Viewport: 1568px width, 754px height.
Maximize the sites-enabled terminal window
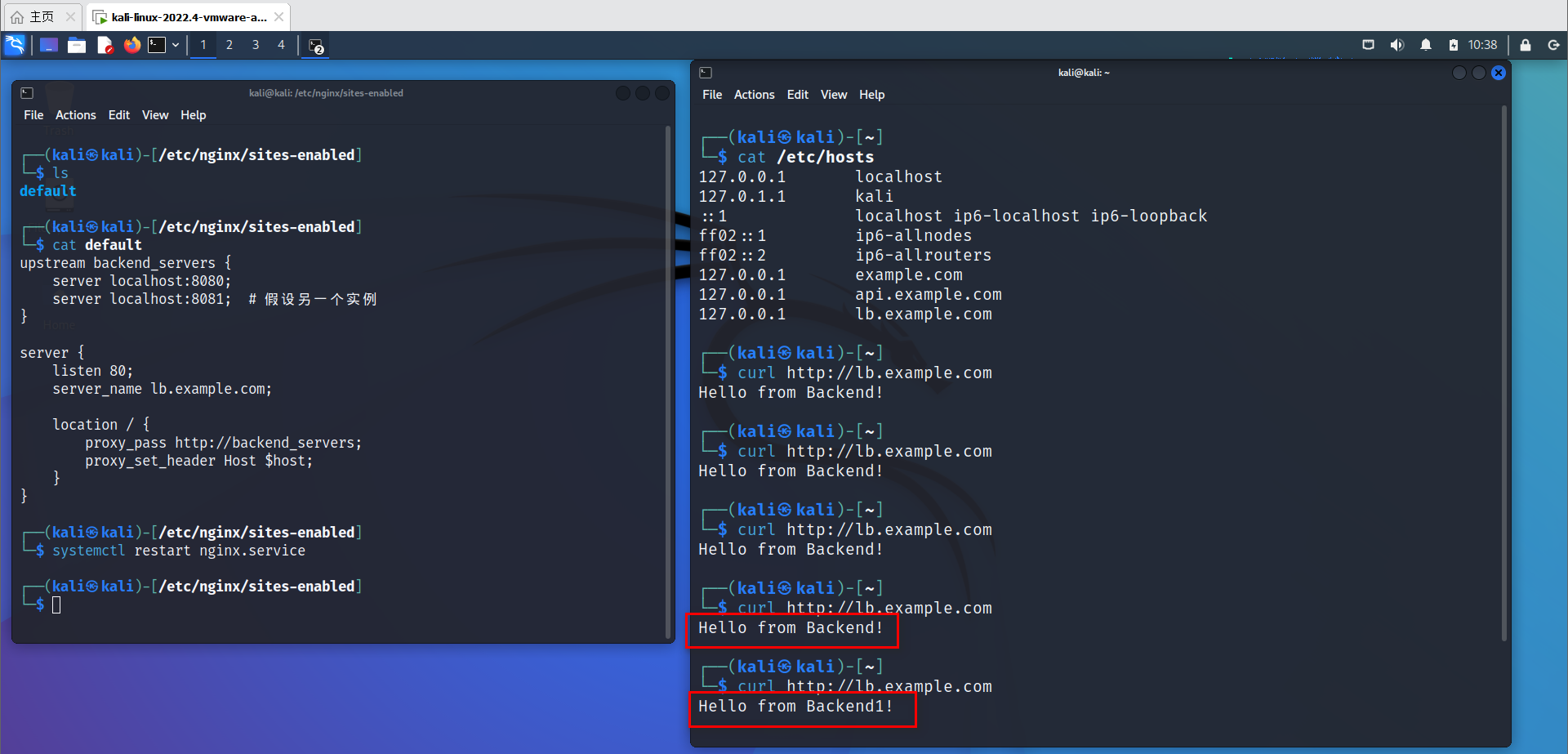[x=643, y=93]
